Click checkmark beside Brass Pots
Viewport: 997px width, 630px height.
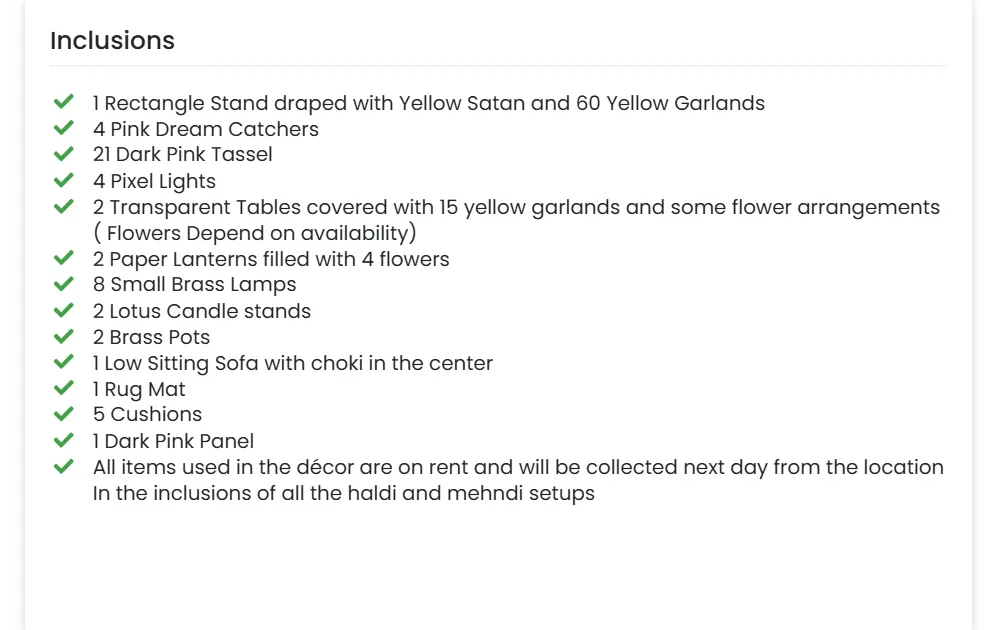pyautogui.click(x=64, y=336)
